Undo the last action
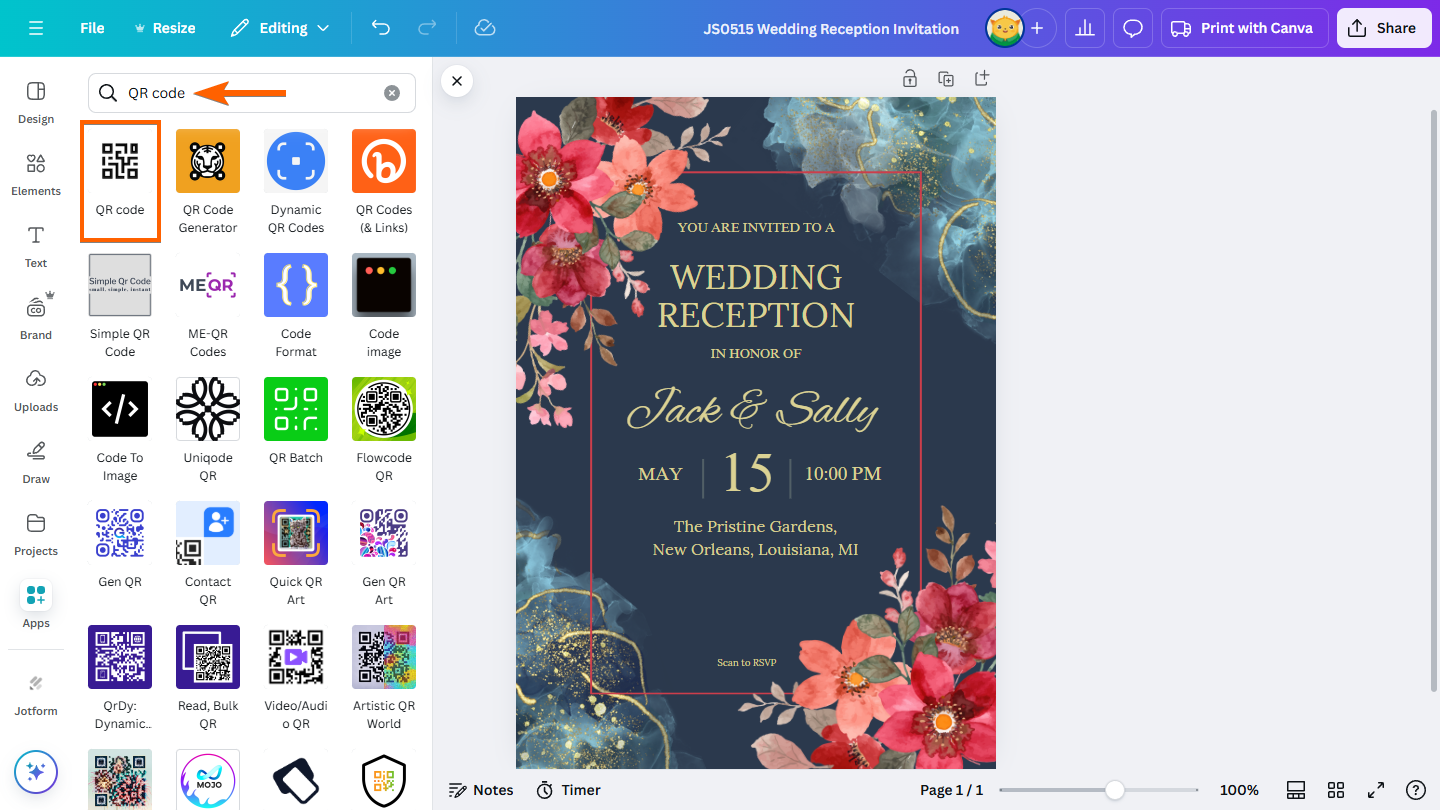This screenshot has width=1440, height=810. [x=381, y=28]
